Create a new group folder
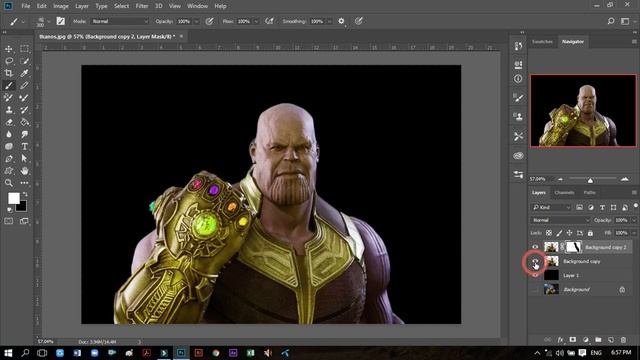This screenshot has width=640, height=360. pos(598,340)
